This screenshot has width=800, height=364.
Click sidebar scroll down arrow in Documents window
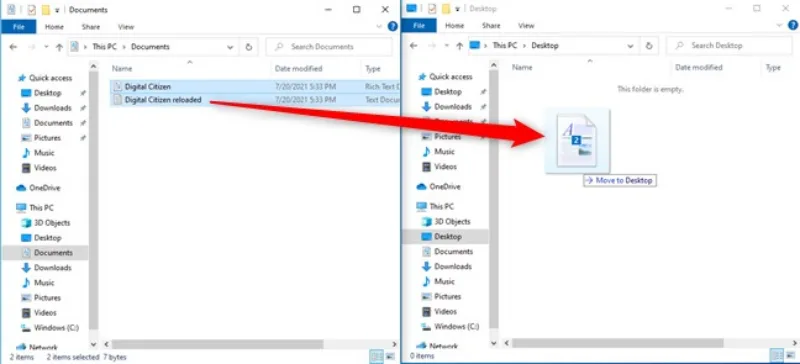click(93, 345)
